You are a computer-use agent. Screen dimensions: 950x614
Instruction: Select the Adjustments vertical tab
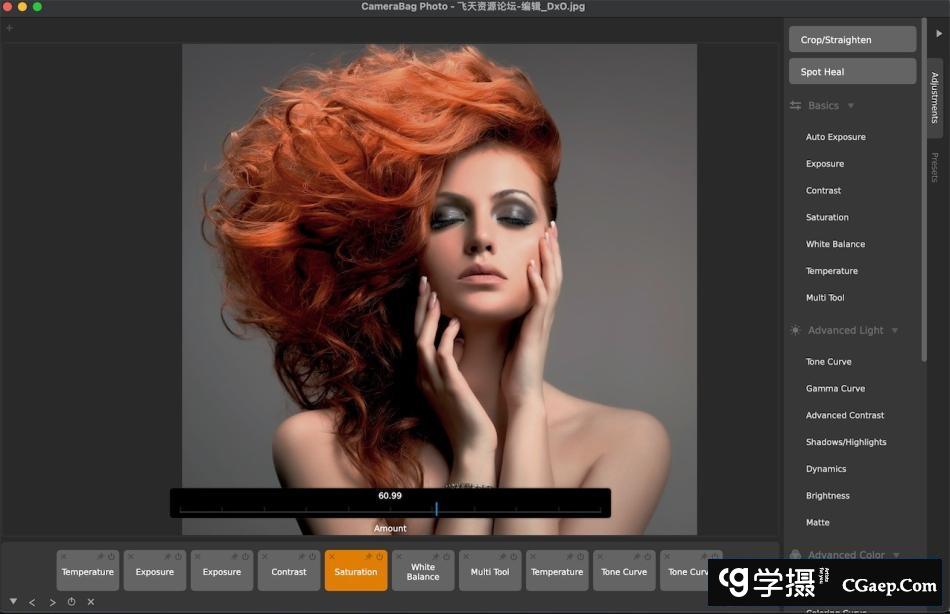[x=935, y=97]
